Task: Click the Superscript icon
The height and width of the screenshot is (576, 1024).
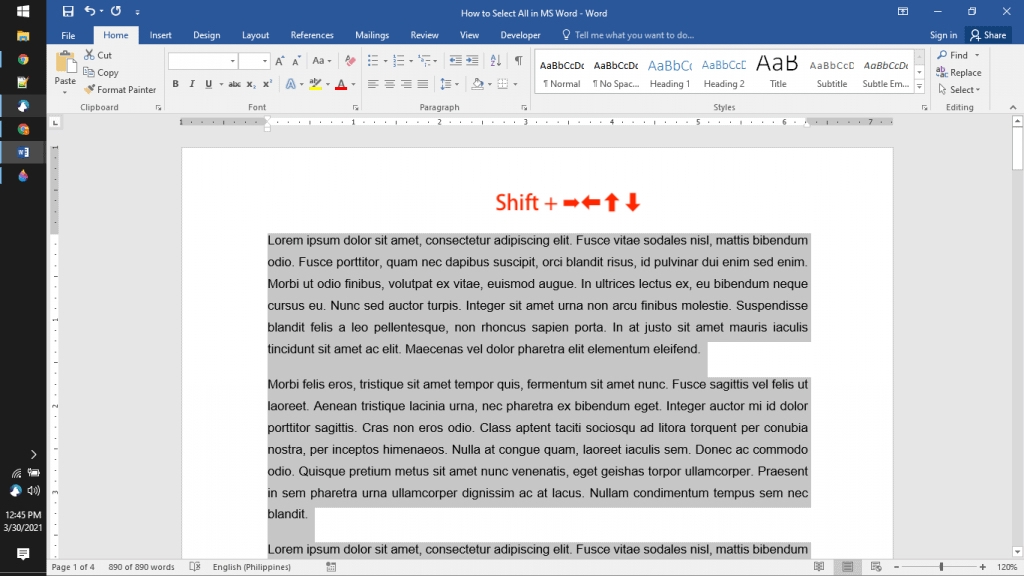Action: pyautogui.click(x=267, y=84)
